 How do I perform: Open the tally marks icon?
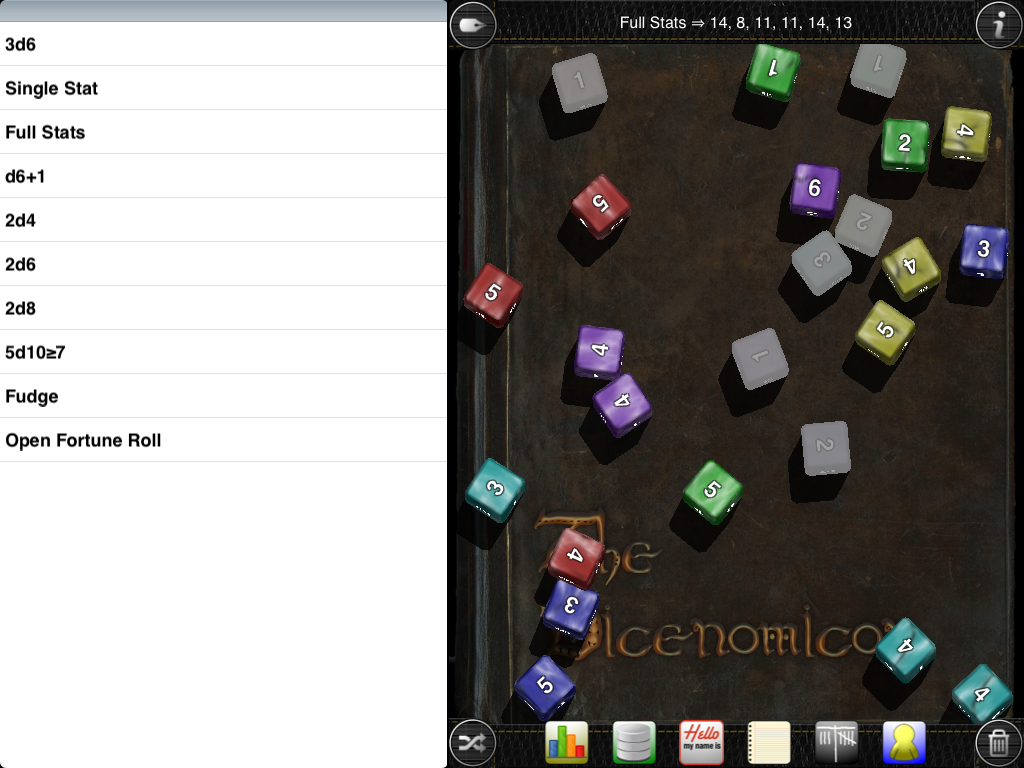[x=836, y=743]
